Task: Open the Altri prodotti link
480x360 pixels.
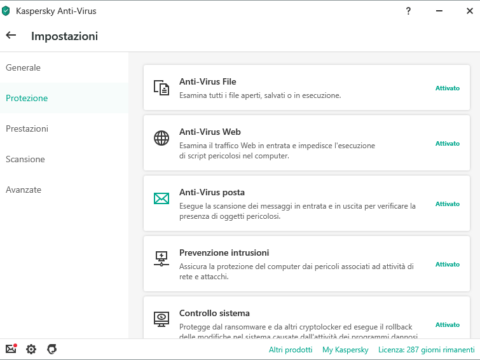Action: point(291,350)
